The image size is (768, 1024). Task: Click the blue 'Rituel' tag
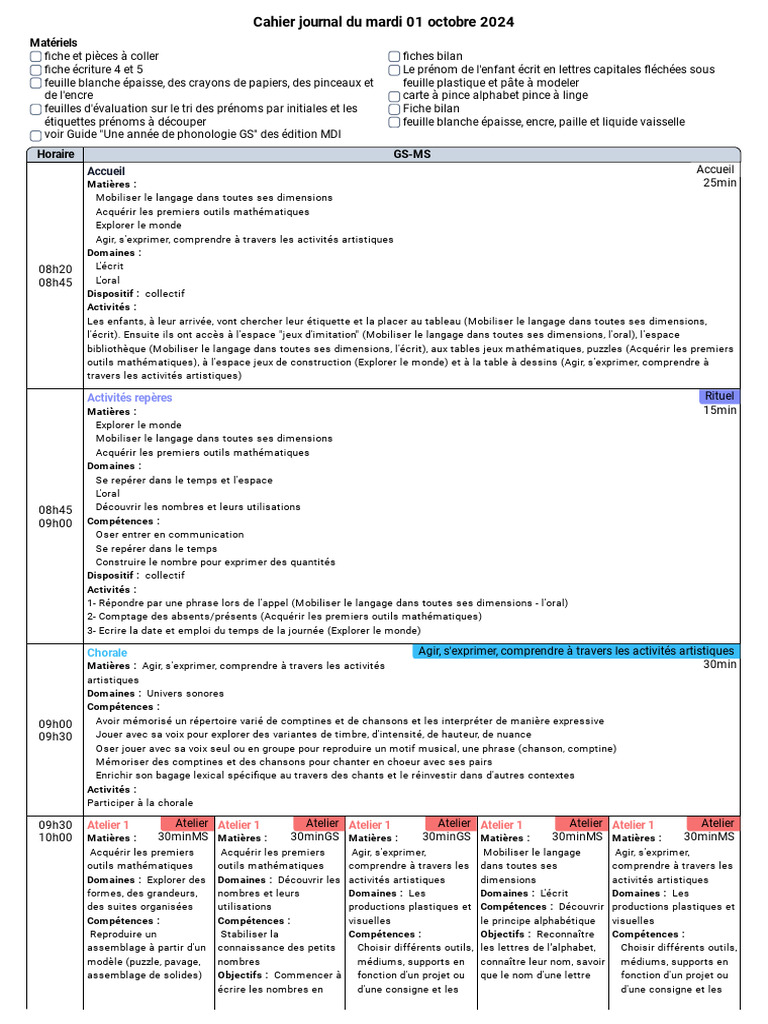click(719, 396)
